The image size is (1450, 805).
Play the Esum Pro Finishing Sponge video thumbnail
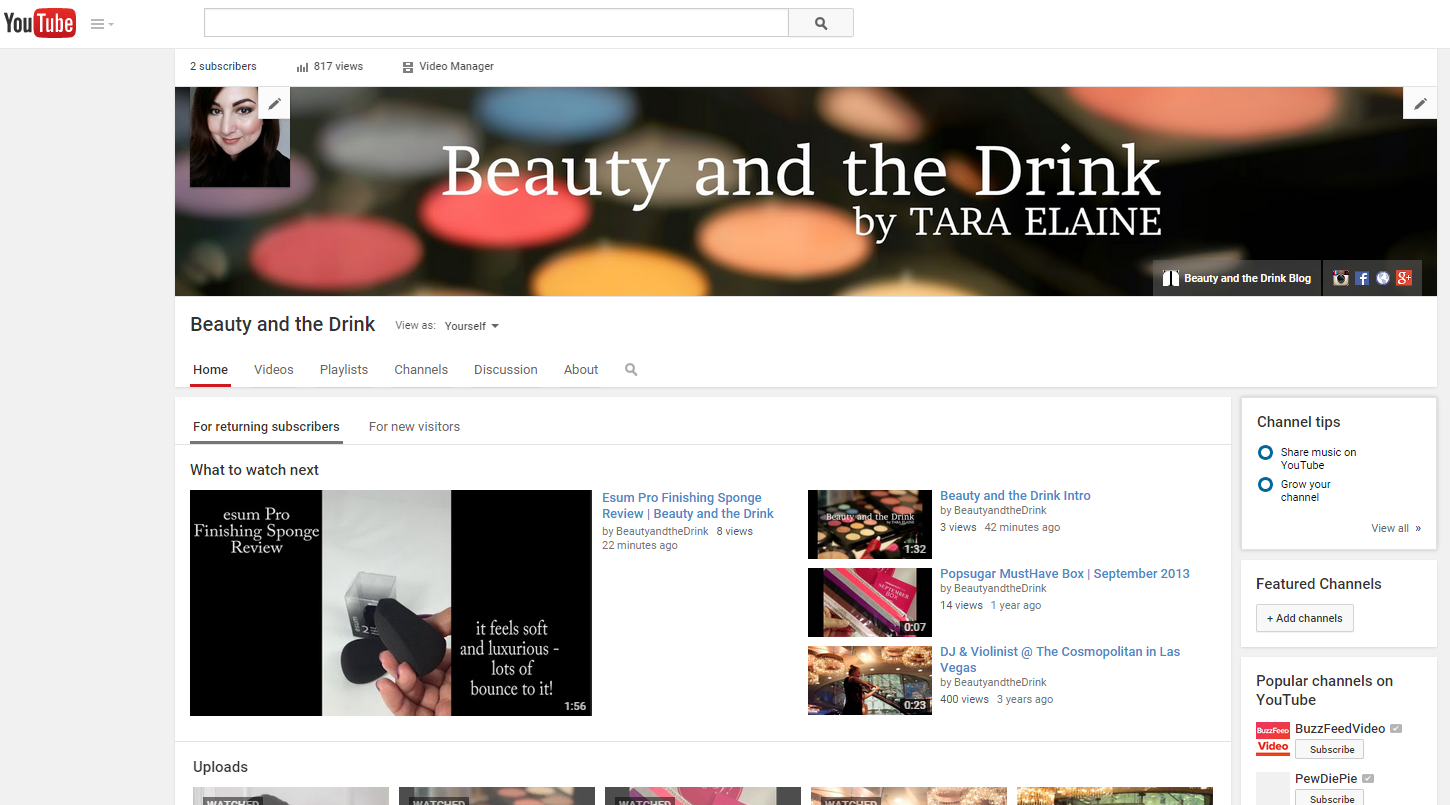(x=391, y=603)
